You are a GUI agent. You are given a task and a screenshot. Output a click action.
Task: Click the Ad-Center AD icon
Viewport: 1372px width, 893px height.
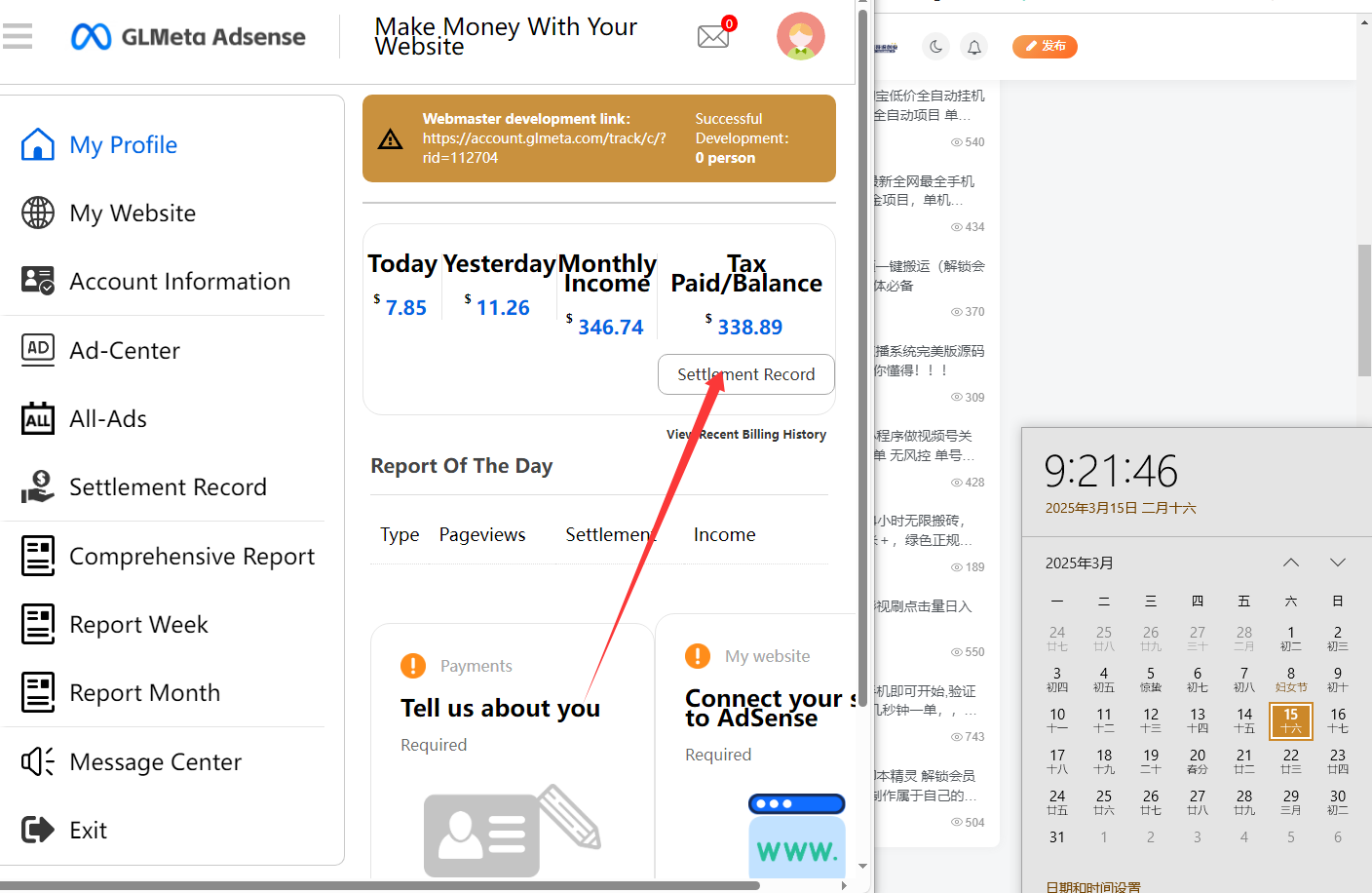[x=38, y=349]
